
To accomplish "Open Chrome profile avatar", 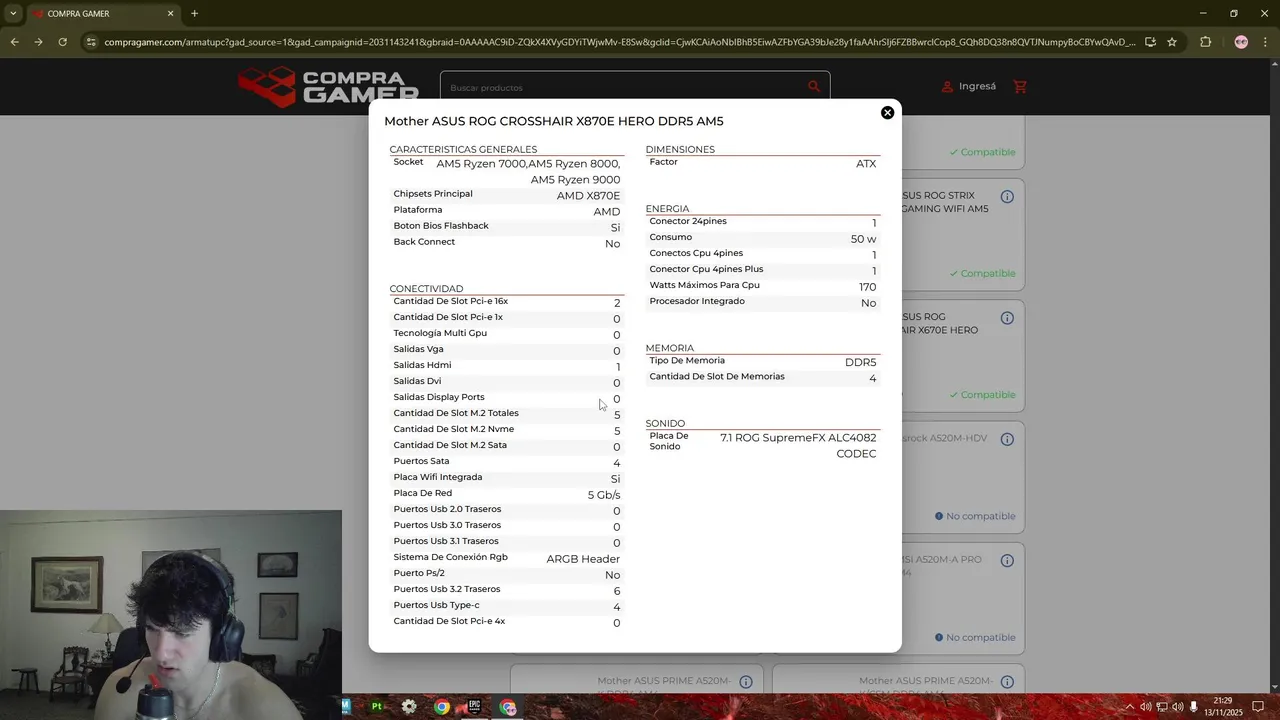I will [1241, 42].
